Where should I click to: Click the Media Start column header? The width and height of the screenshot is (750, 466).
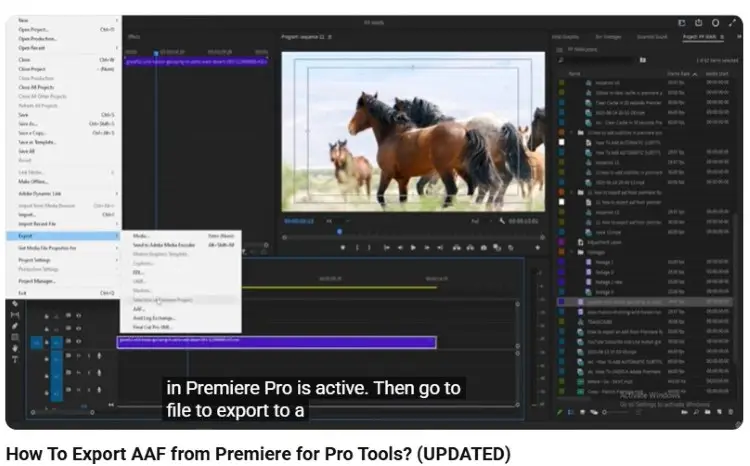(x=717, y=74)
